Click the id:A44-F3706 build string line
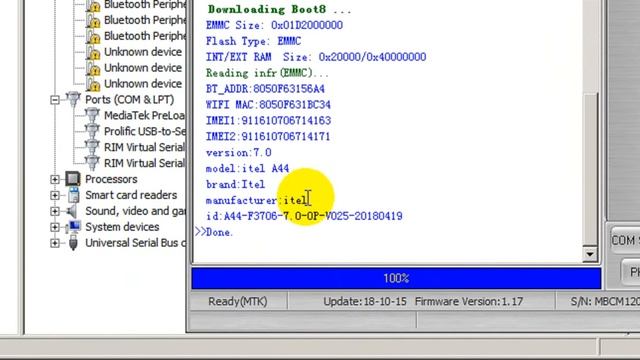The height and width of the screenshot is (360, 640). point(304,216)
